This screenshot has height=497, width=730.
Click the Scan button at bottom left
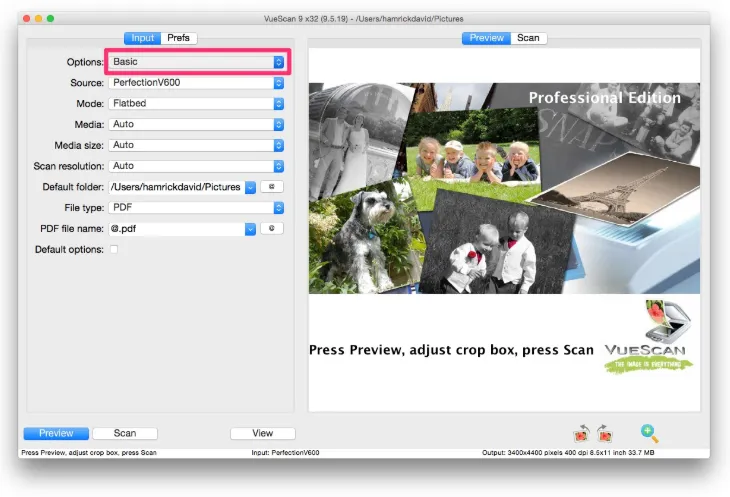pyautogui.click(x=125, y=433)
